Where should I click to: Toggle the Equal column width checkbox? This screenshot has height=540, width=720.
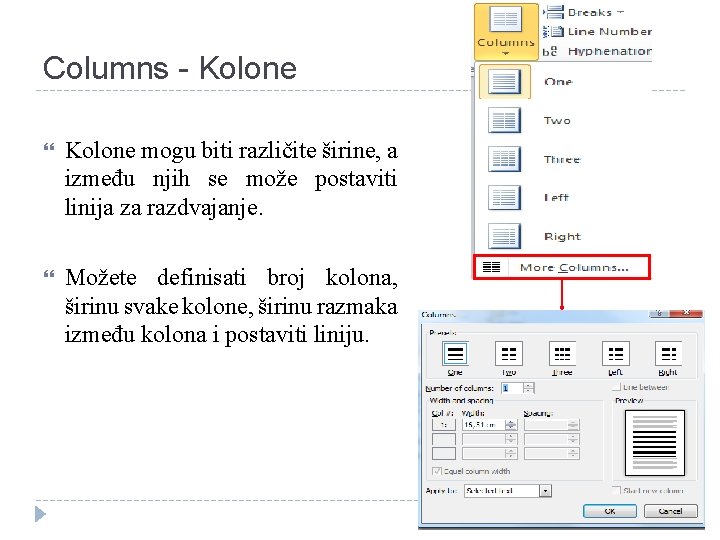click(437, 471)
